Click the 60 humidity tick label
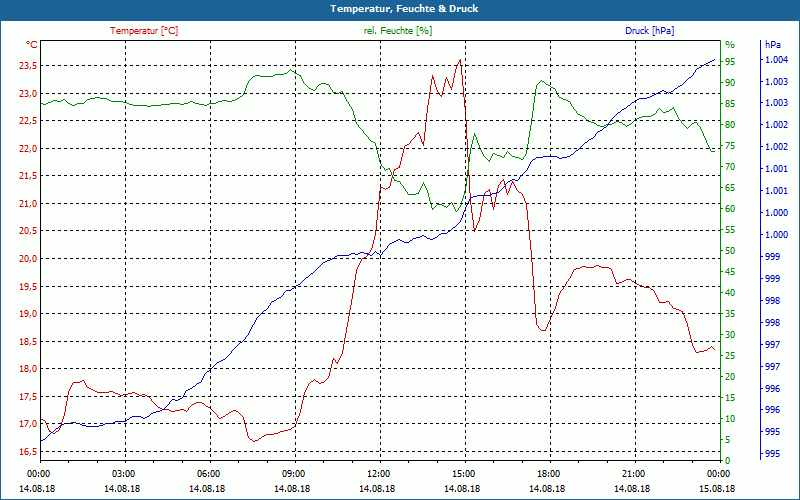Screen dimensions: 800x500 click(x=730, y=209)
